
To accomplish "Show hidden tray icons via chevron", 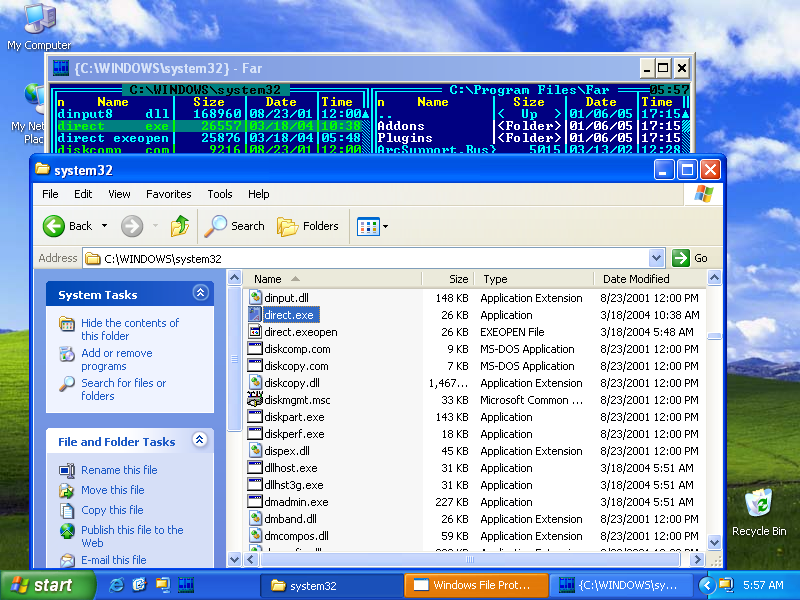I will click(706, 585).
